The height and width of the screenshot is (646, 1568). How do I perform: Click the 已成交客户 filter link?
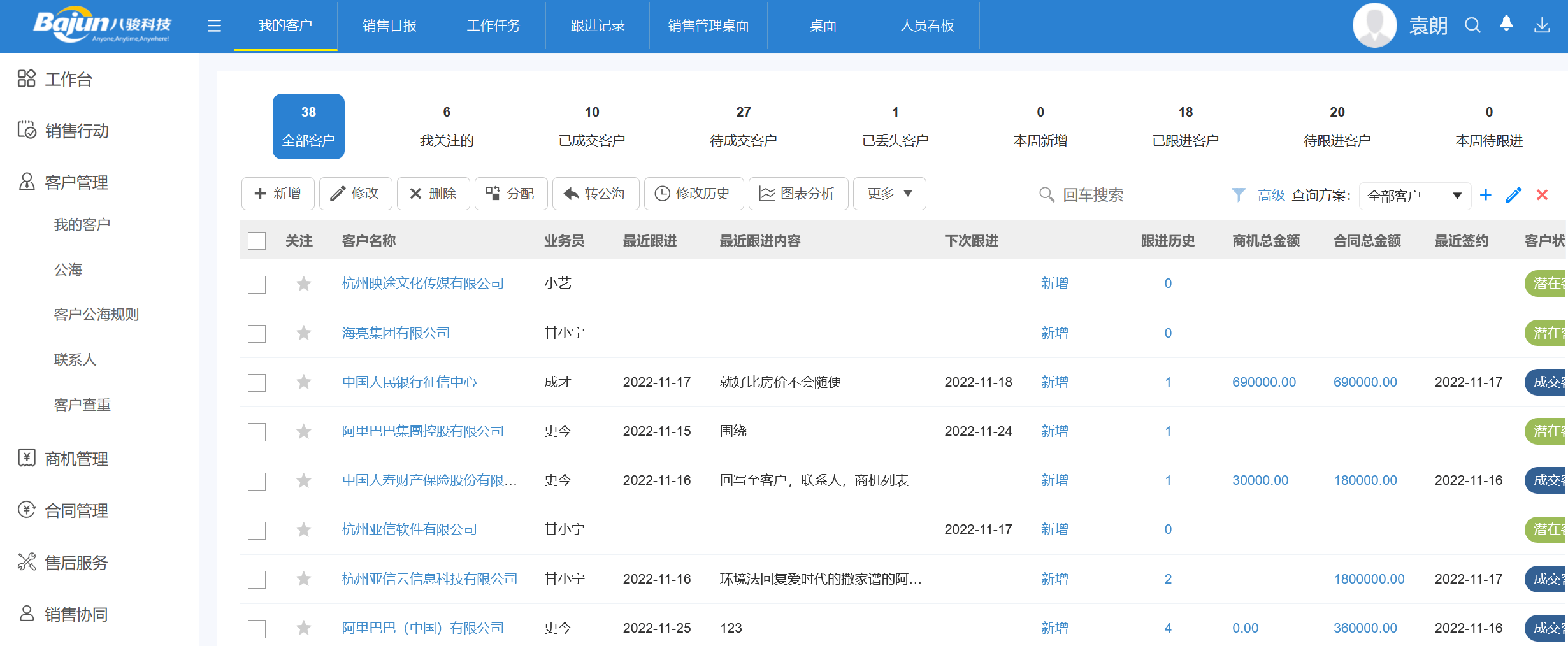(592, 141)
